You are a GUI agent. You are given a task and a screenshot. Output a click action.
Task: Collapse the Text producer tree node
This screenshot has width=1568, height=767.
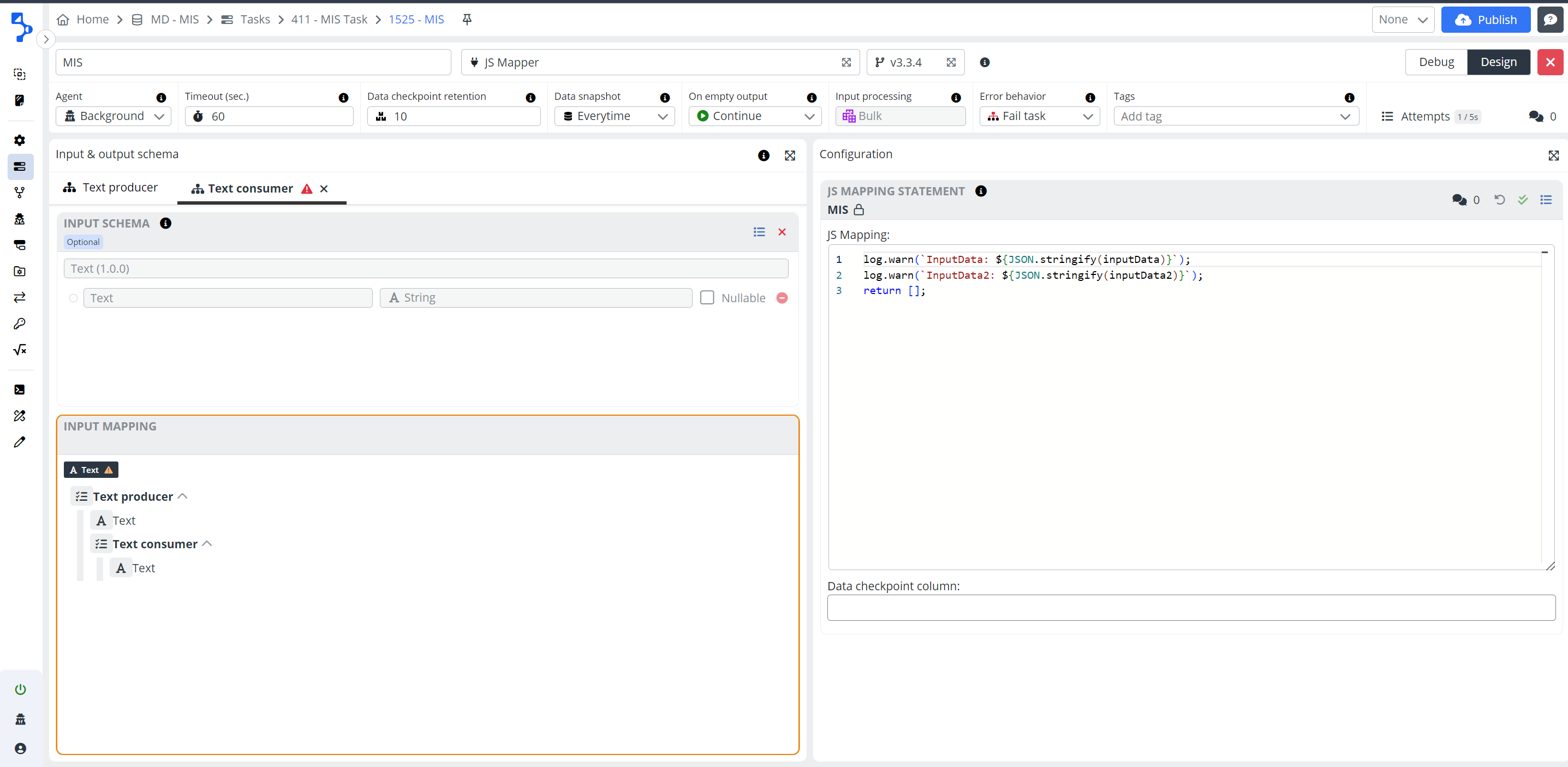182,496
